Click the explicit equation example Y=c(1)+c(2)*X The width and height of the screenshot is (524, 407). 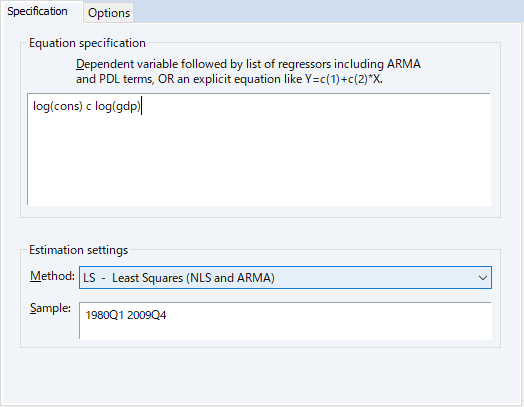[344, 79]
